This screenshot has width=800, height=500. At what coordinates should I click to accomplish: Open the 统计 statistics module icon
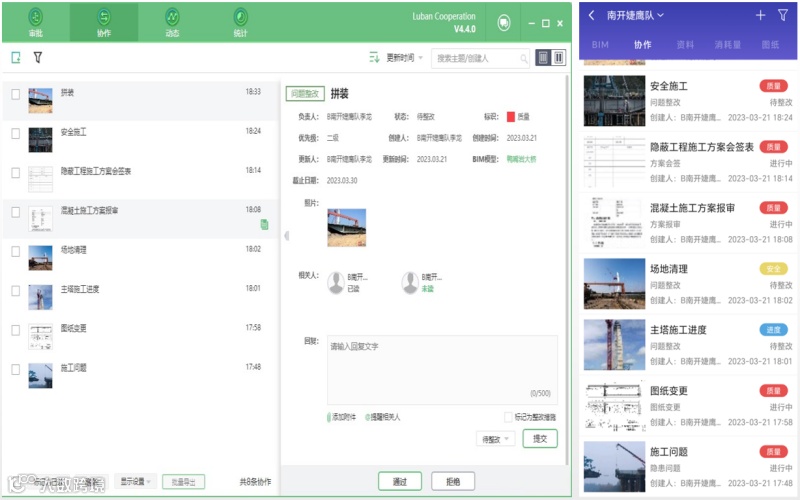[240, 17]
